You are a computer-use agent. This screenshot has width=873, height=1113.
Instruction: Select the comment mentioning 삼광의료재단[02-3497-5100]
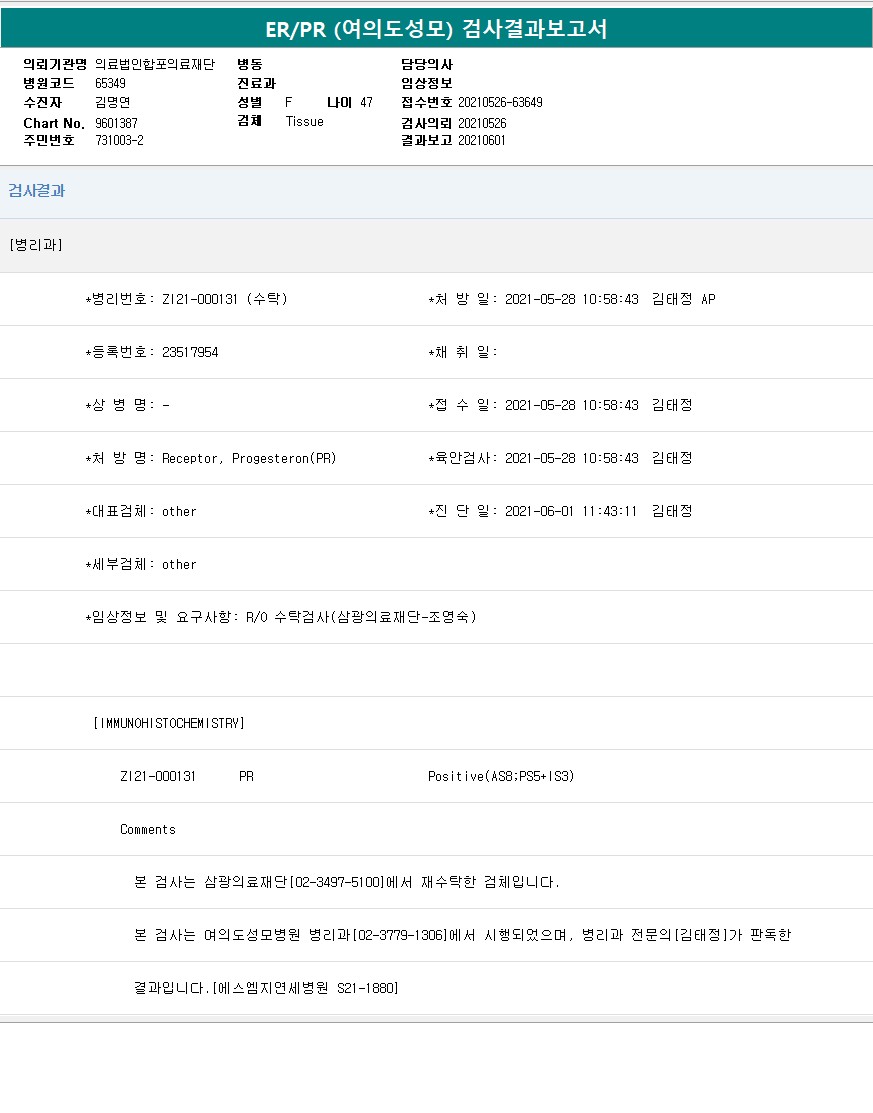347,882
